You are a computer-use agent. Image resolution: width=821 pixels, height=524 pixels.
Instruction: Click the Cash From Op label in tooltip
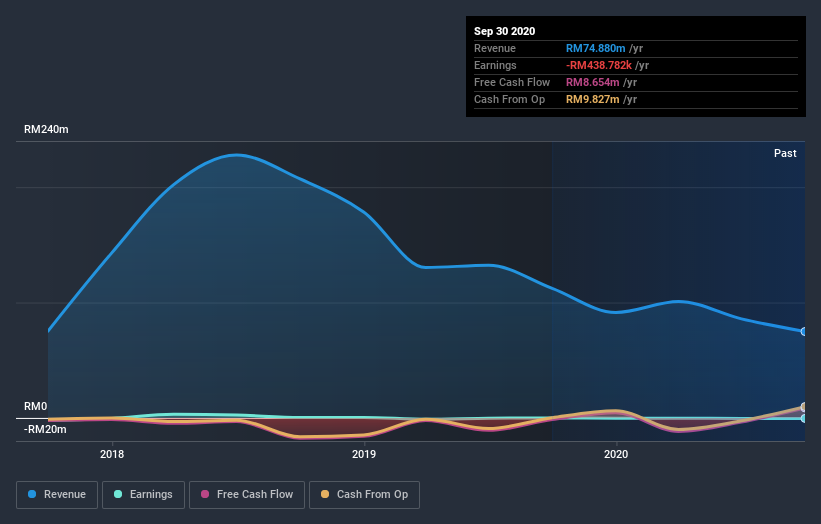(x=509, y=99)
